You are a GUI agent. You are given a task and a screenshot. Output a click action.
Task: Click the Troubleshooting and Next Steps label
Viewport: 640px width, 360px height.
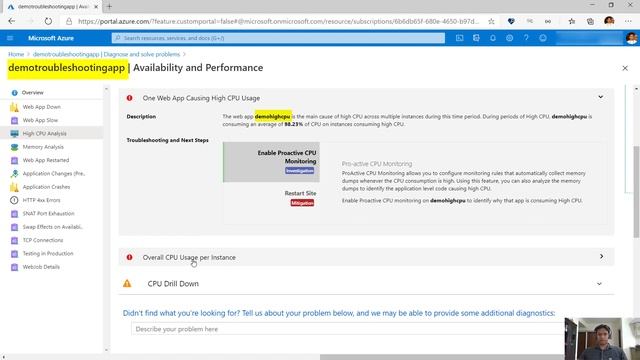[167, 140]
